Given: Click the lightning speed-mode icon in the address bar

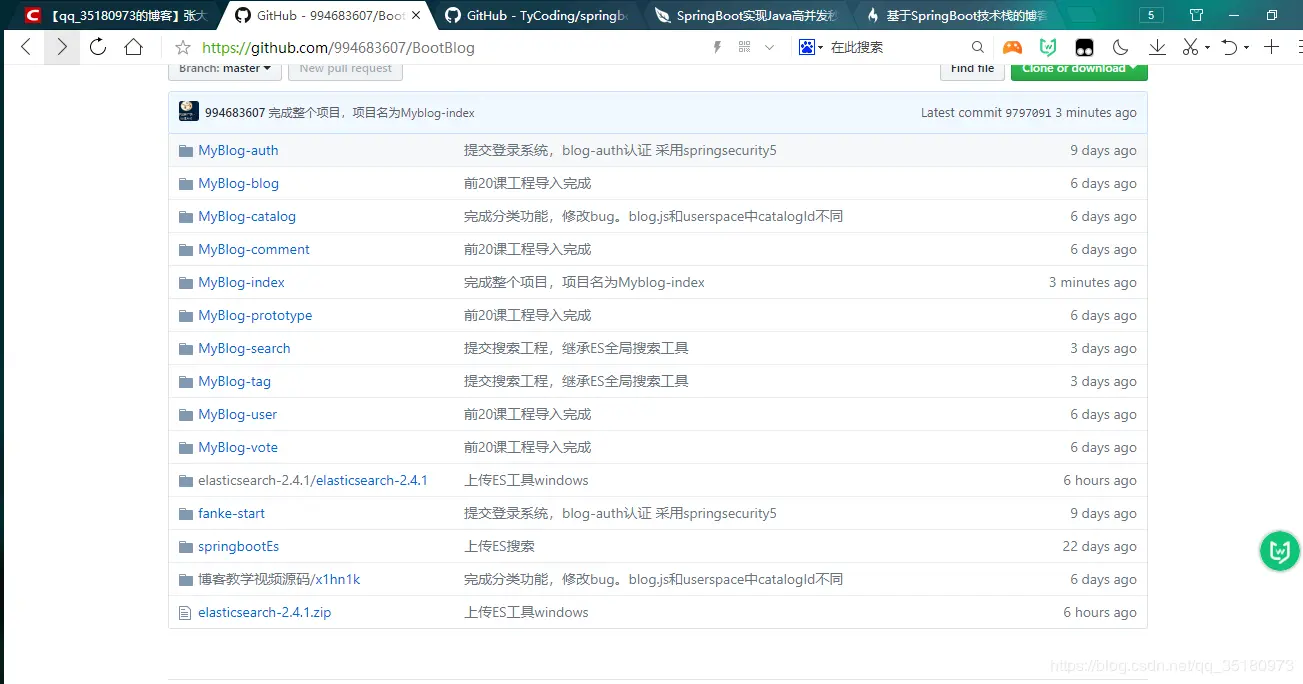Looking at the screenshot, I should 717,47.
